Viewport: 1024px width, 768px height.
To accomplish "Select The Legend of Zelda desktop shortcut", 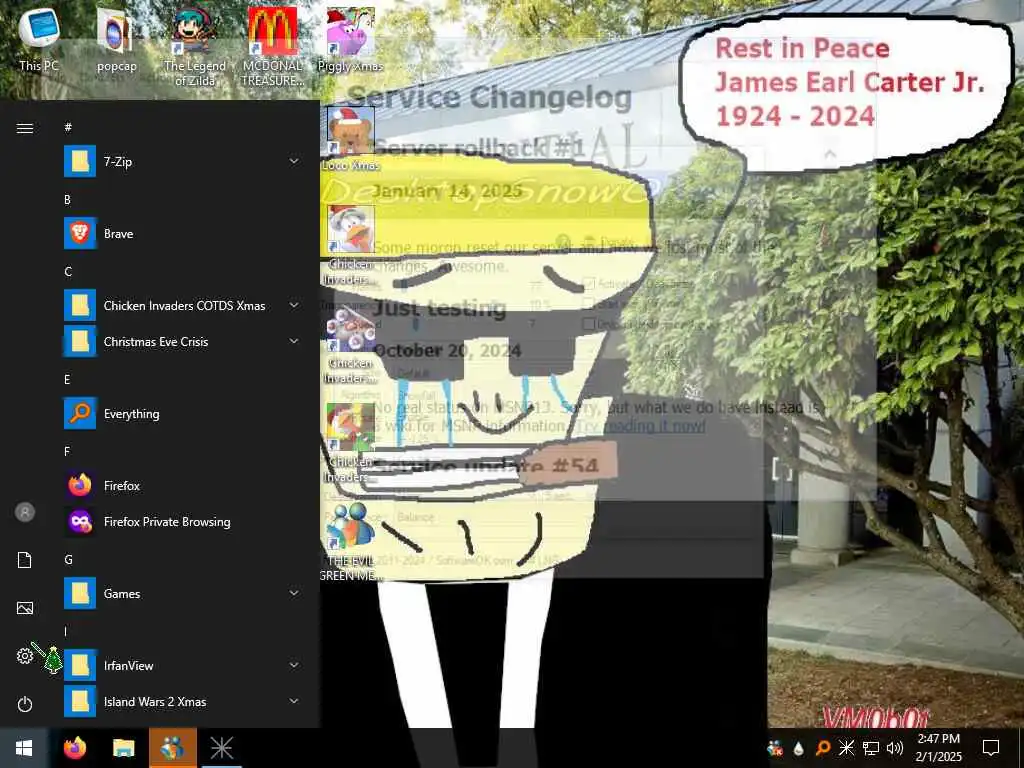I will 195,47.
